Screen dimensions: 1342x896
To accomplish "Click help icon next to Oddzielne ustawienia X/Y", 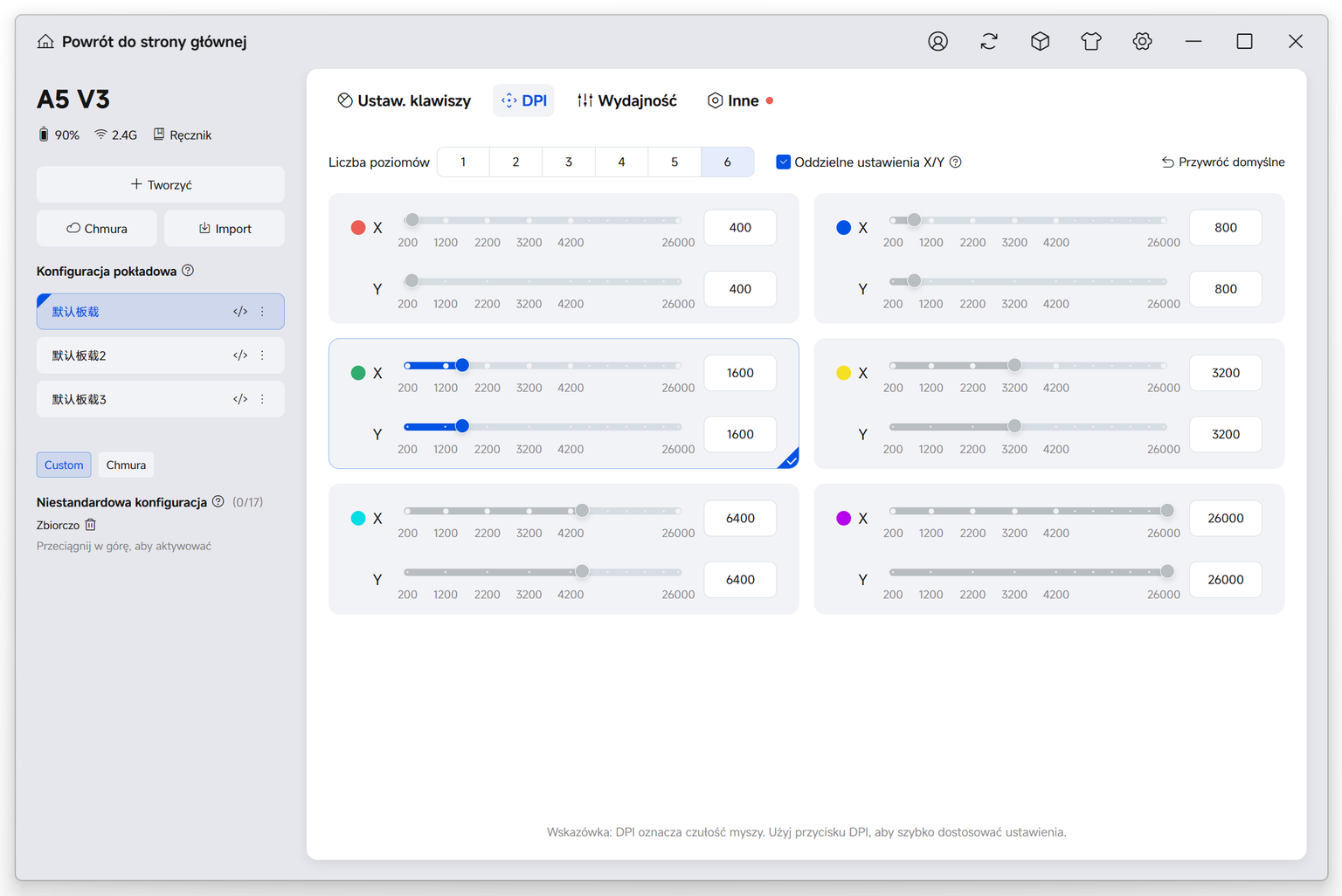I will 956,162.
